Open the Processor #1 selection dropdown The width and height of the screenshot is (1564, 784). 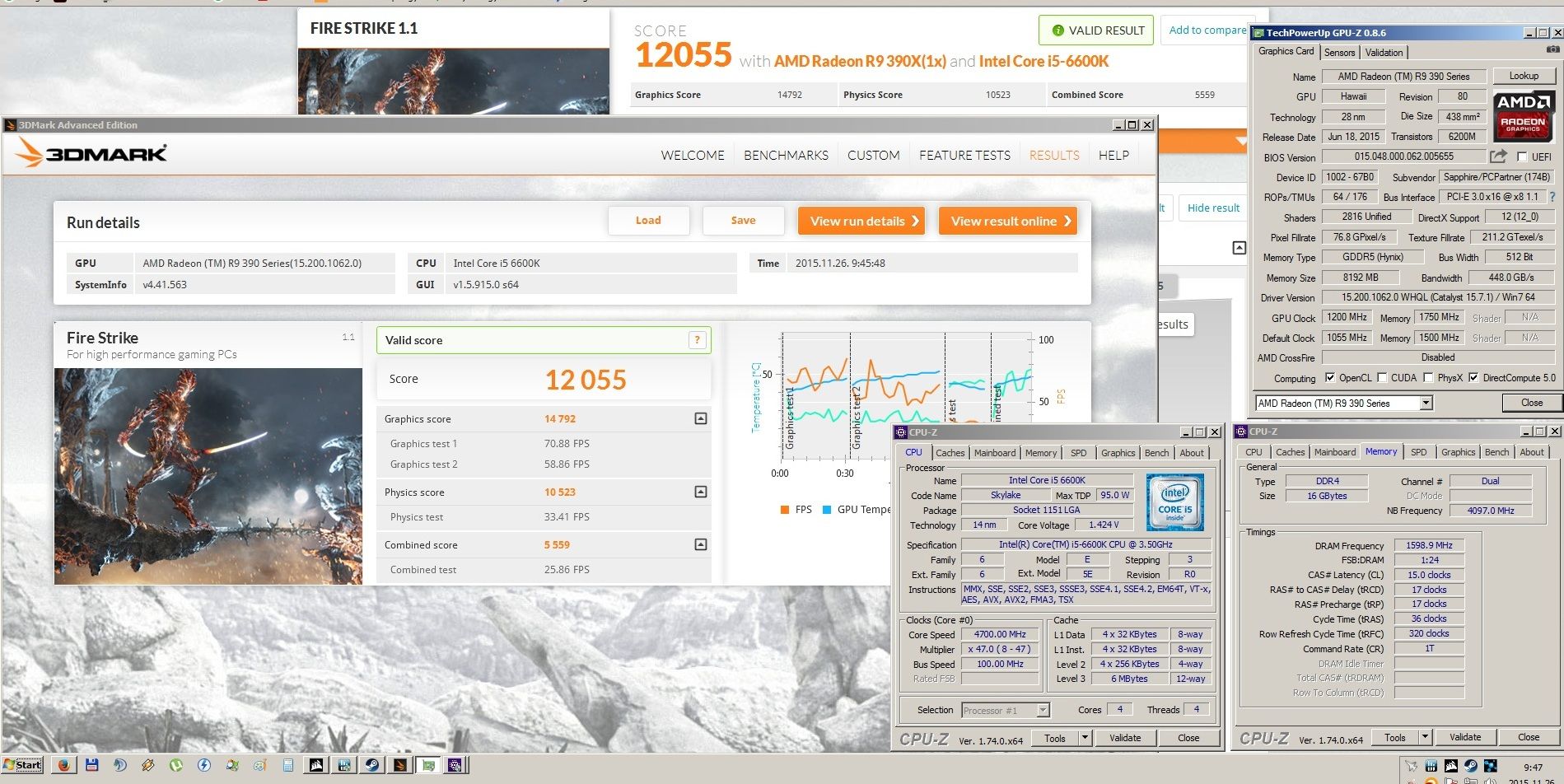click(x=1043, y=710)
